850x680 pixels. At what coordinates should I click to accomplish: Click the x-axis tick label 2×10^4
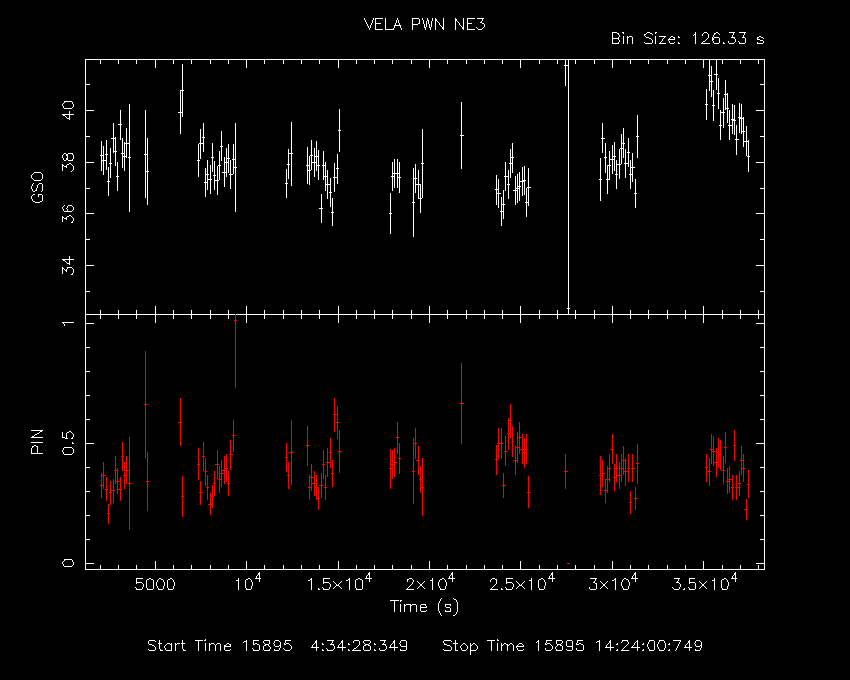[x=430, y=583]
